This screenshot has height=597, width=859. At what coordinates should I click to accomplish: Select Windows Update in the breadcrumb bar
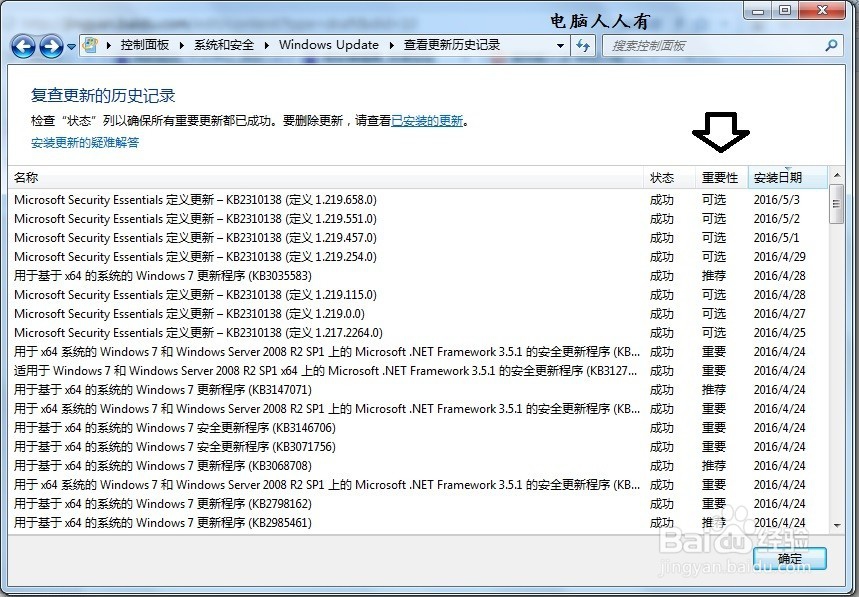click(x=330, y=45)
